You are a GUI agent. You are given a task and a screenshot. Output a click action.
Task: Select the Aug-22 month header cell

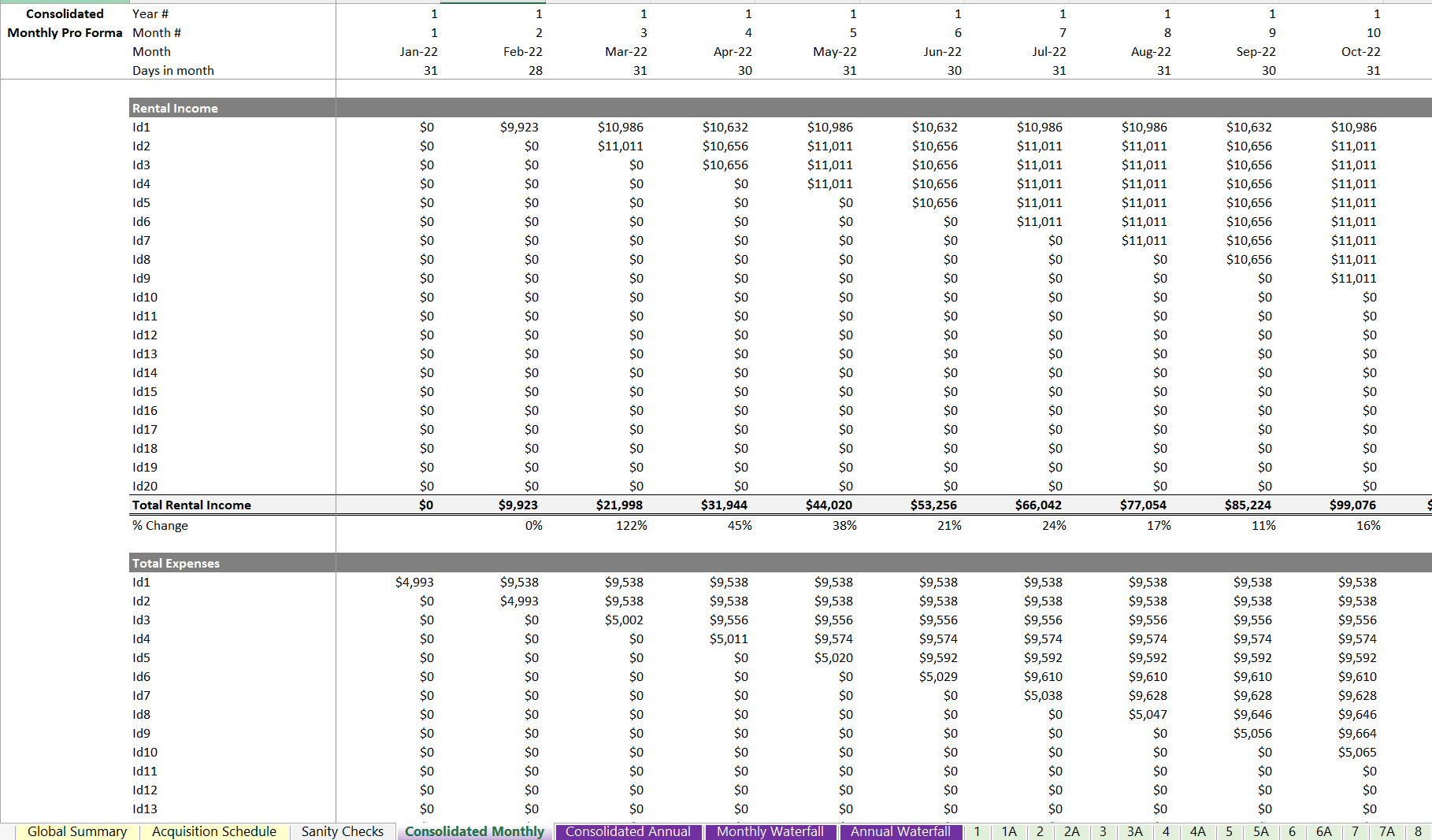click(x=1151, y=52)
